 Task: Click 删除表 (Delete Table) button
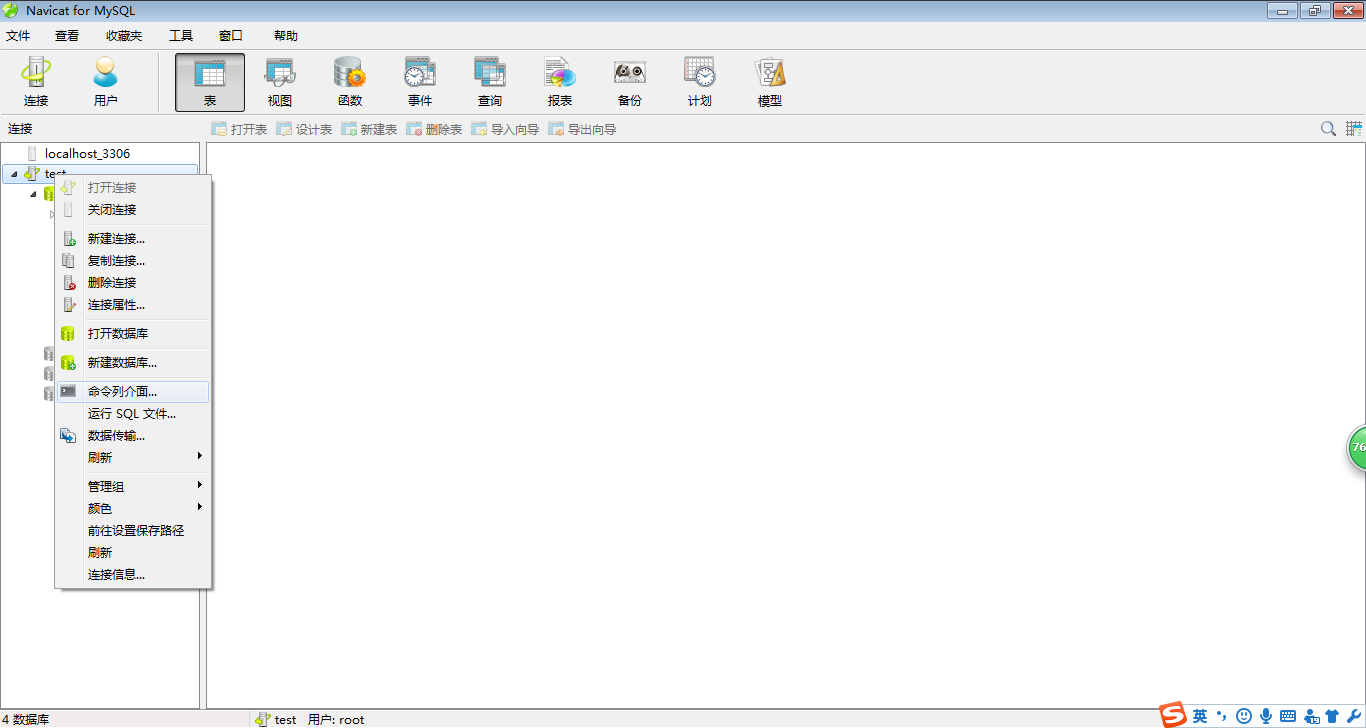[434, 129]
